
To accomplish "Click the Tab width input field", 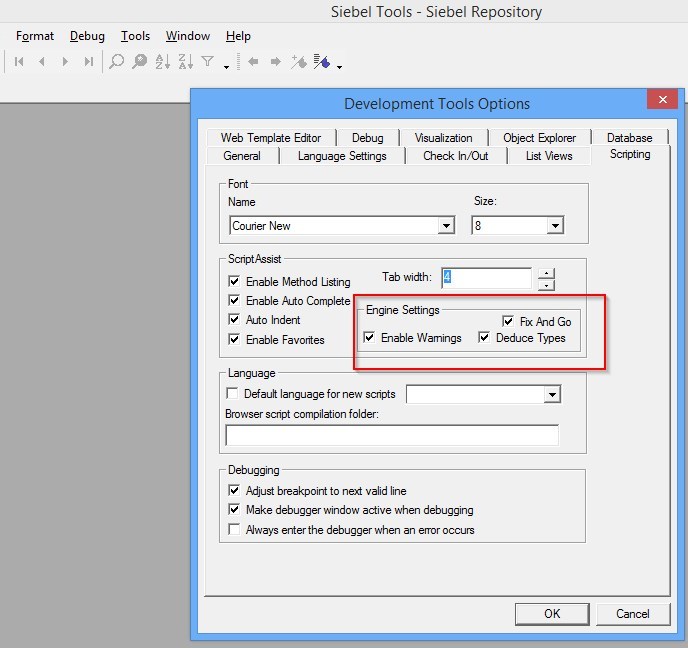I will coord(486,278).
